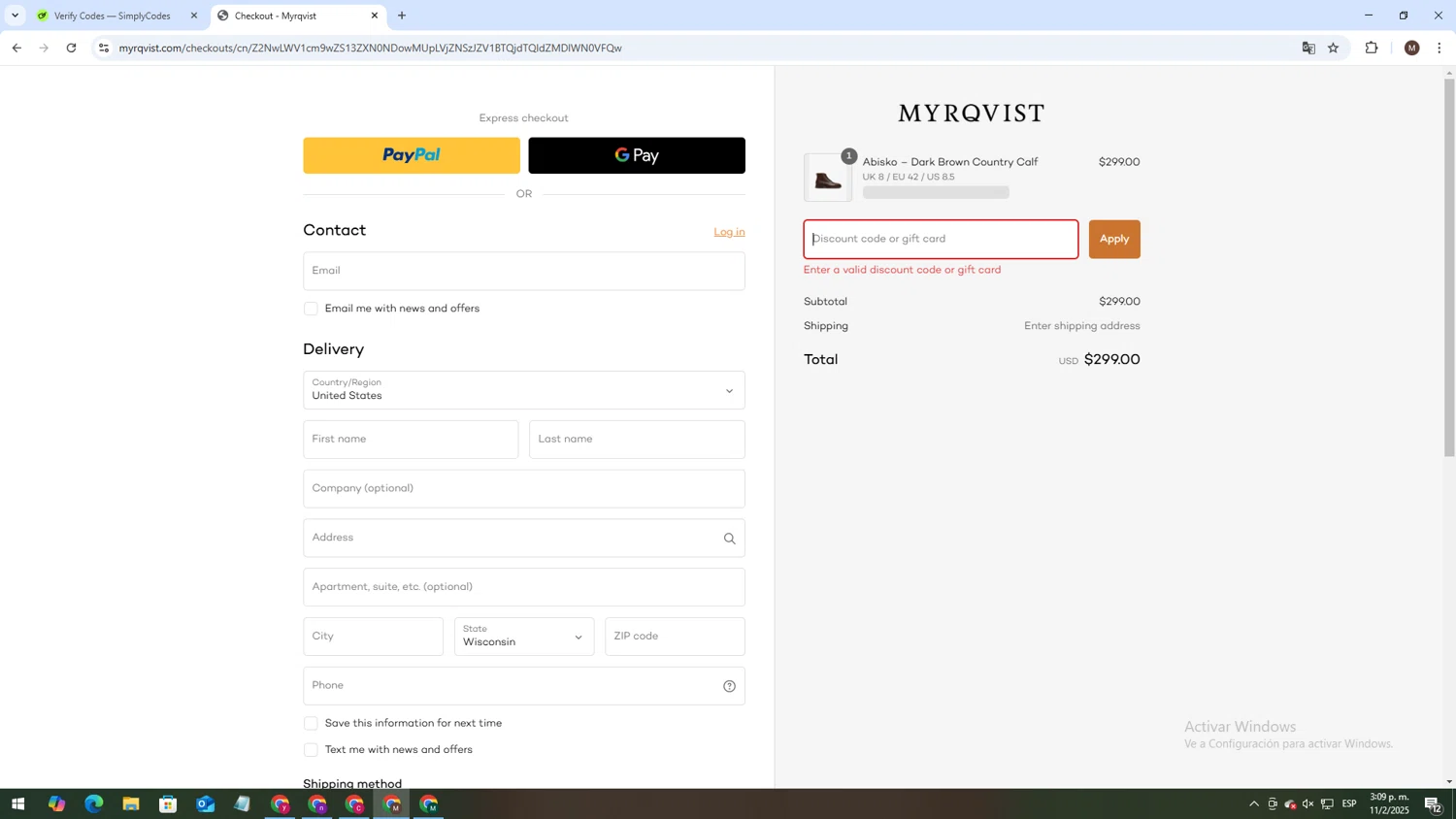
Task: Click the address search magnifier icon
Action: pyautogui.click(x=729, y=539)
